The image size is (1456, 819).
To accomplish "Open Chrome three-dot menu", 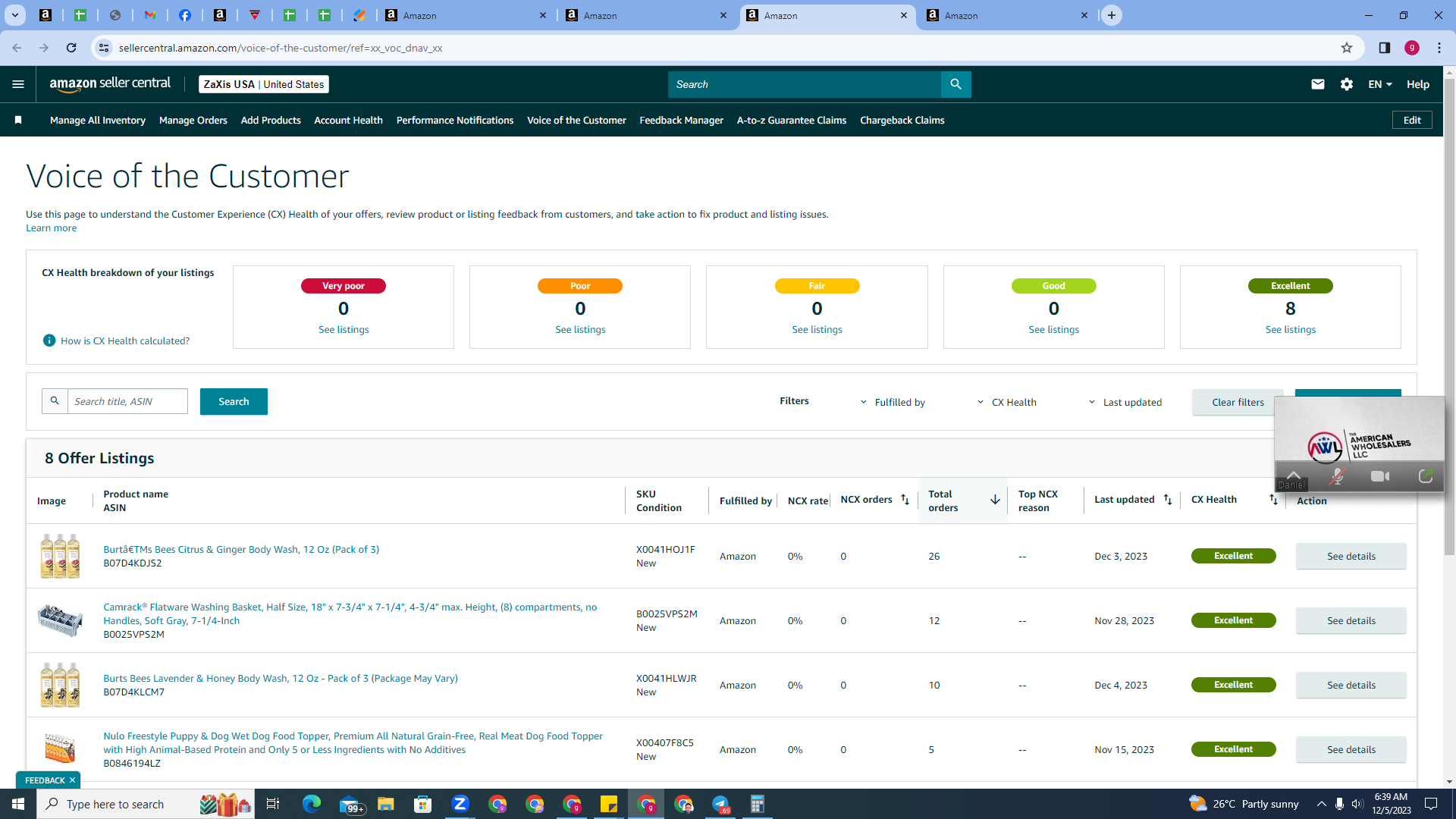I will click(1439, 48).
